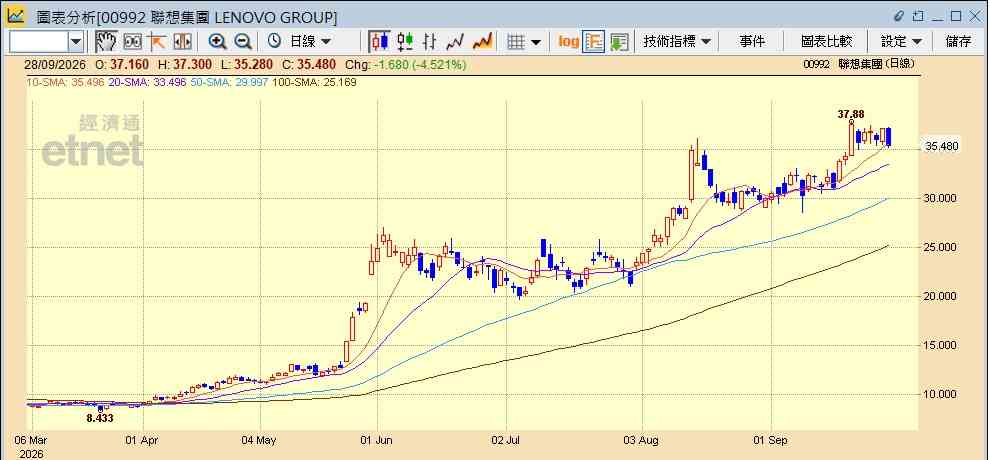The height and width of the screenshot is (460, 990).
Task: Click the clock period icon
Action: pyautogui.click(x=274, y=42)
